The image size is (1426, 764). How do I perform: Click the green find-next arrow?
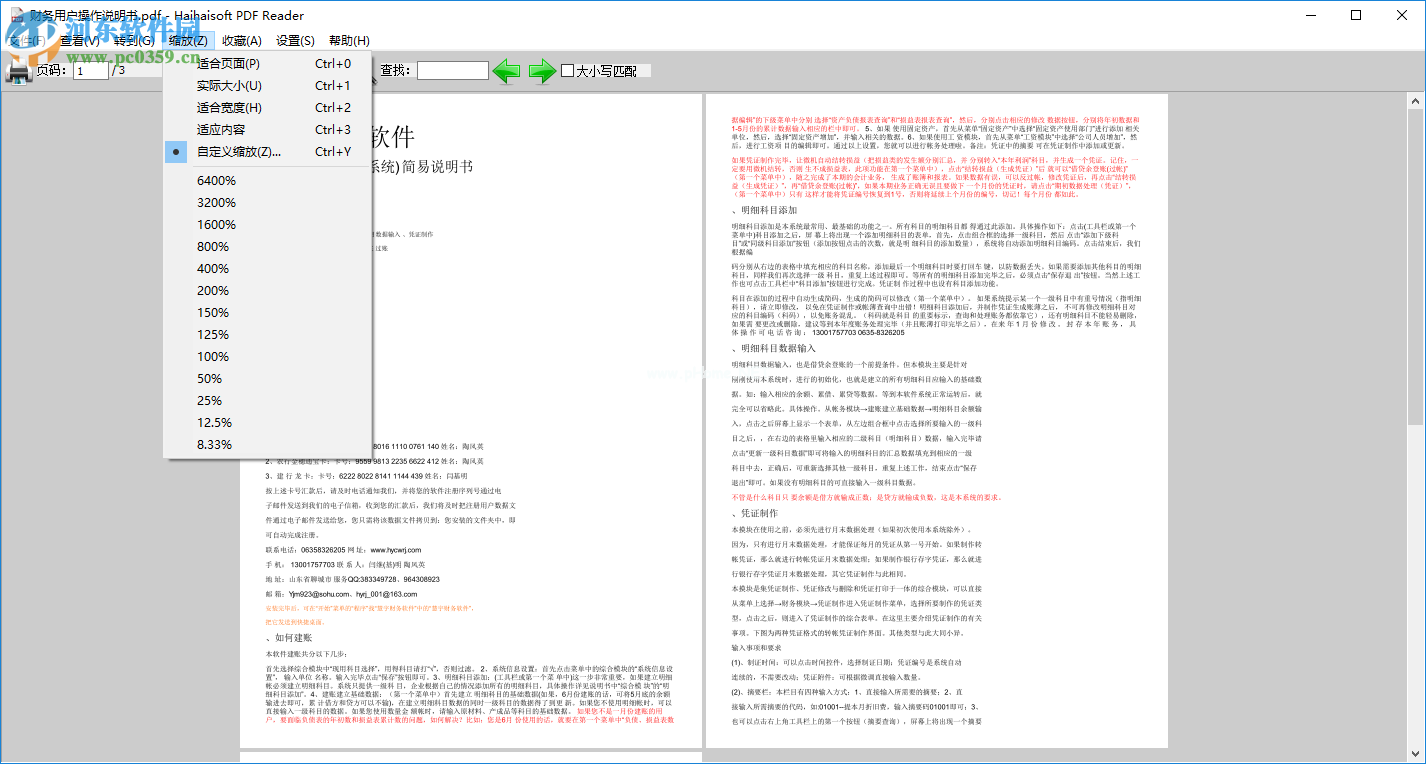click(x=542, y=71)
